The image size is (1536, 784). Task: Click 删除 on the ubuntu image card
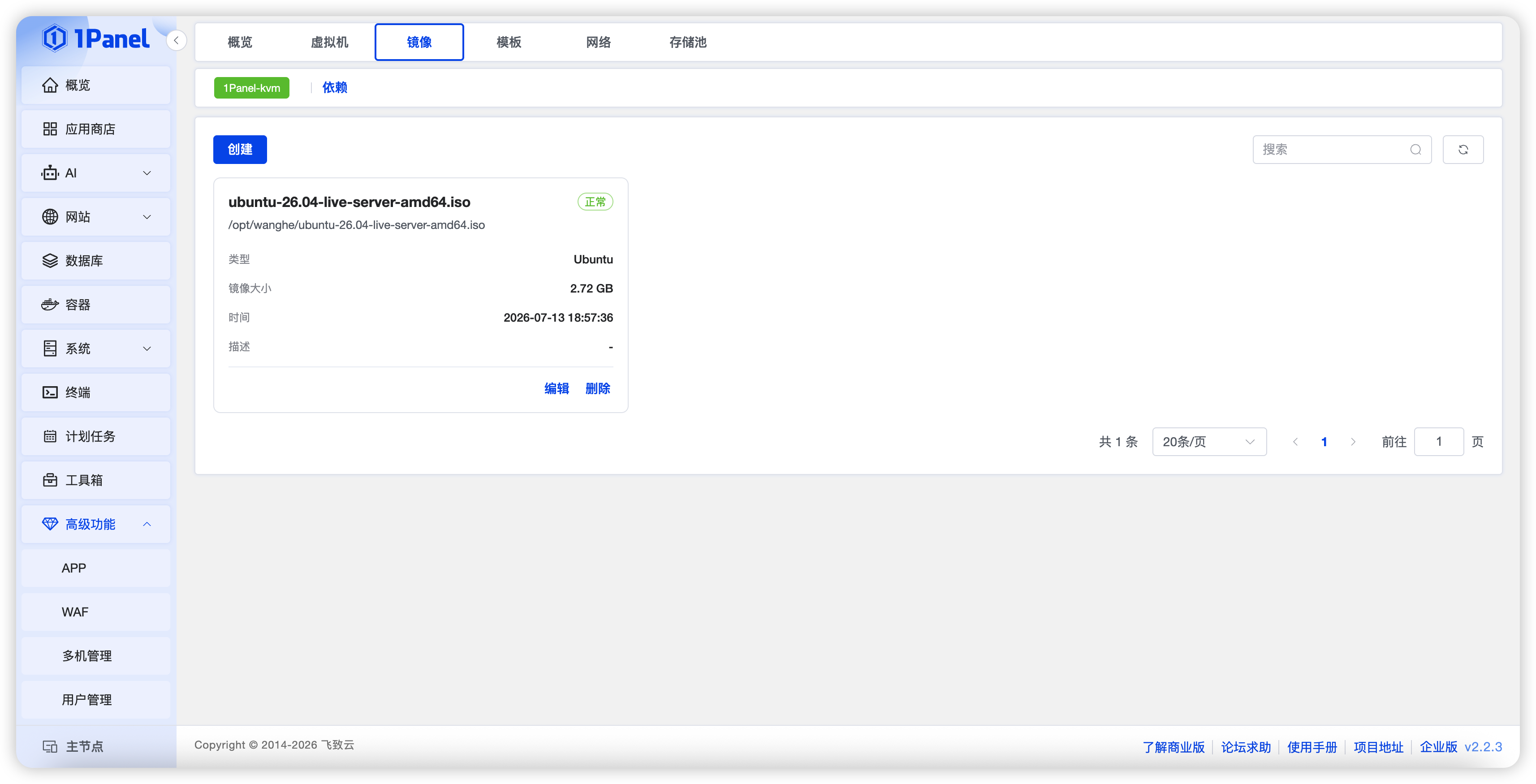click(x=597, y=389)
